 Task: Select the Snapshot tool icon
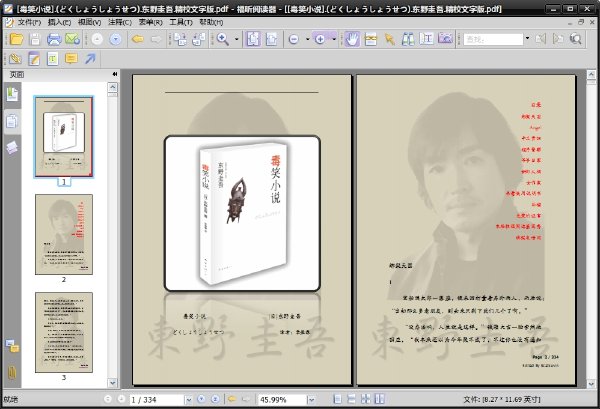pos(371,39)
